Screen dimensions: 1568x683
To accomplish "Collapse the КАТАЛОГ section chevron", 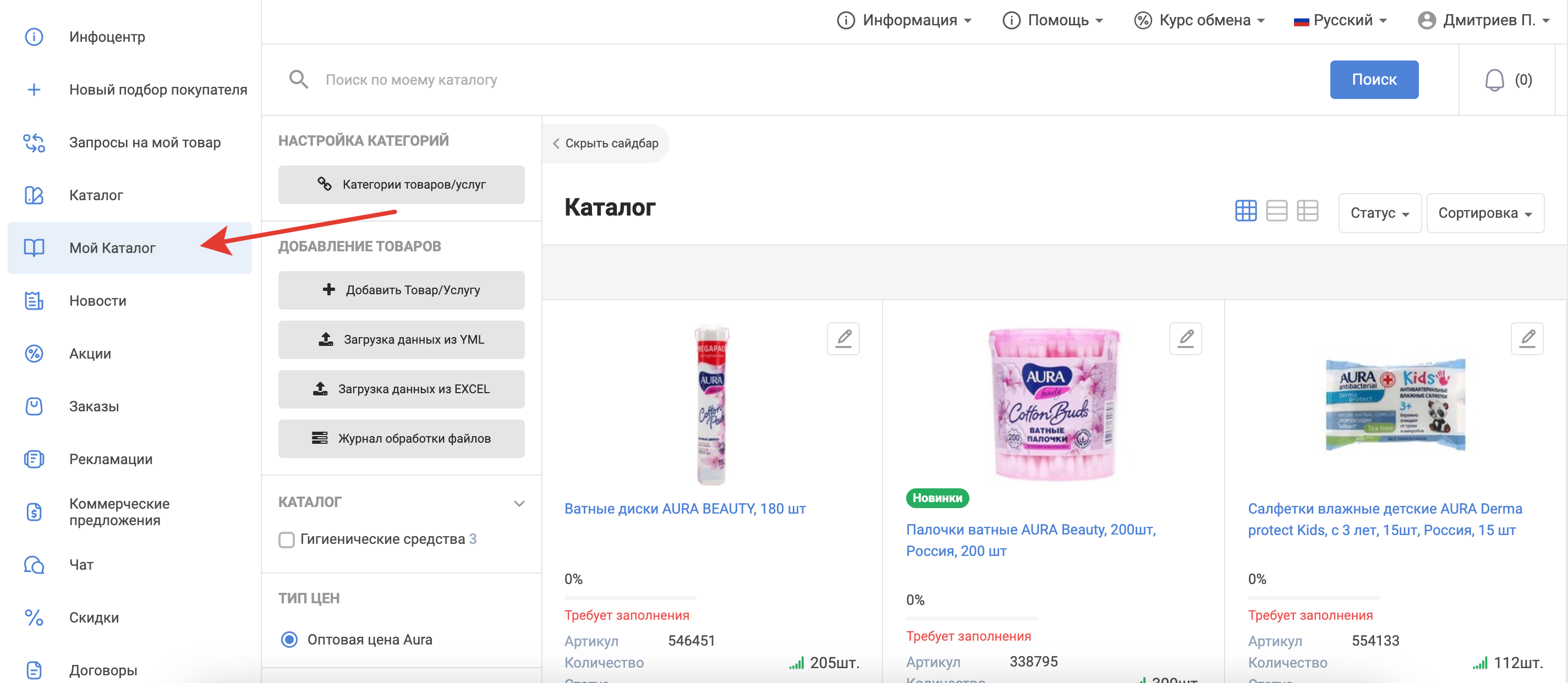I will tap(519, 503).
